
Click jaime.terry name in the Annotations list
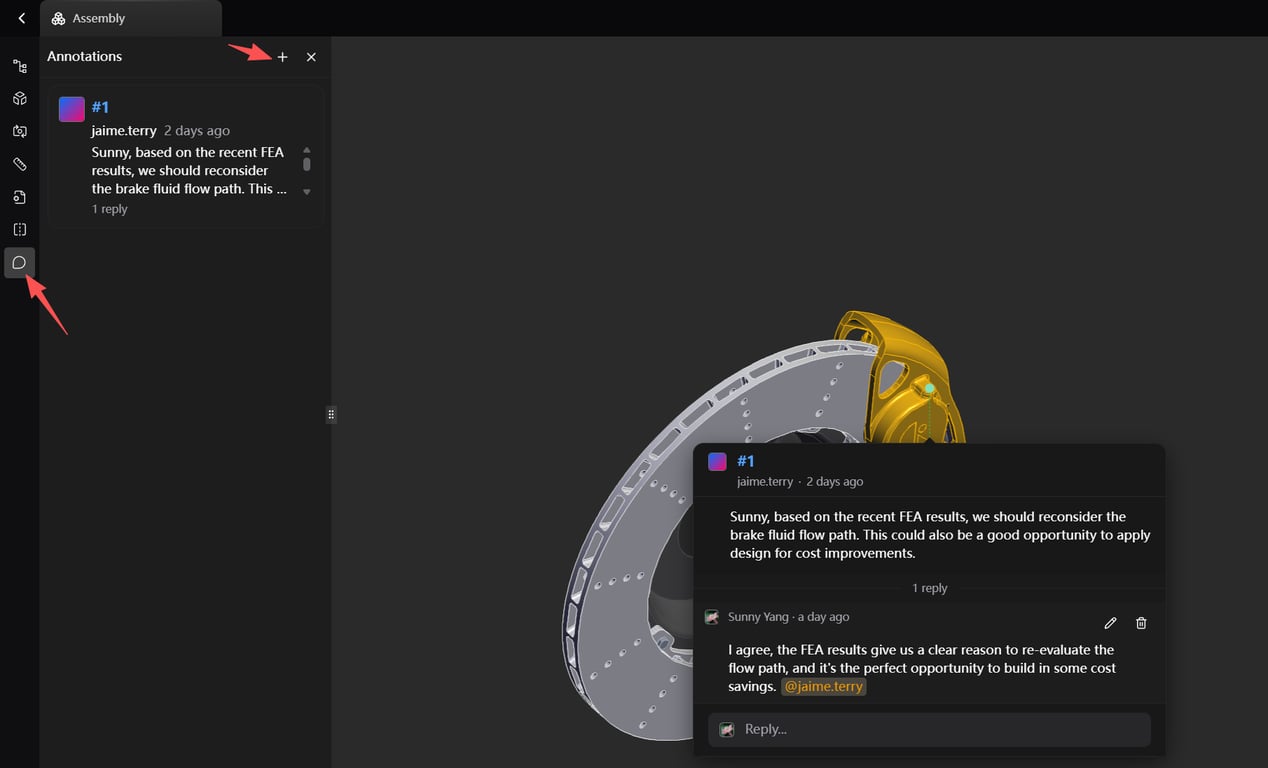coord(124,130)
